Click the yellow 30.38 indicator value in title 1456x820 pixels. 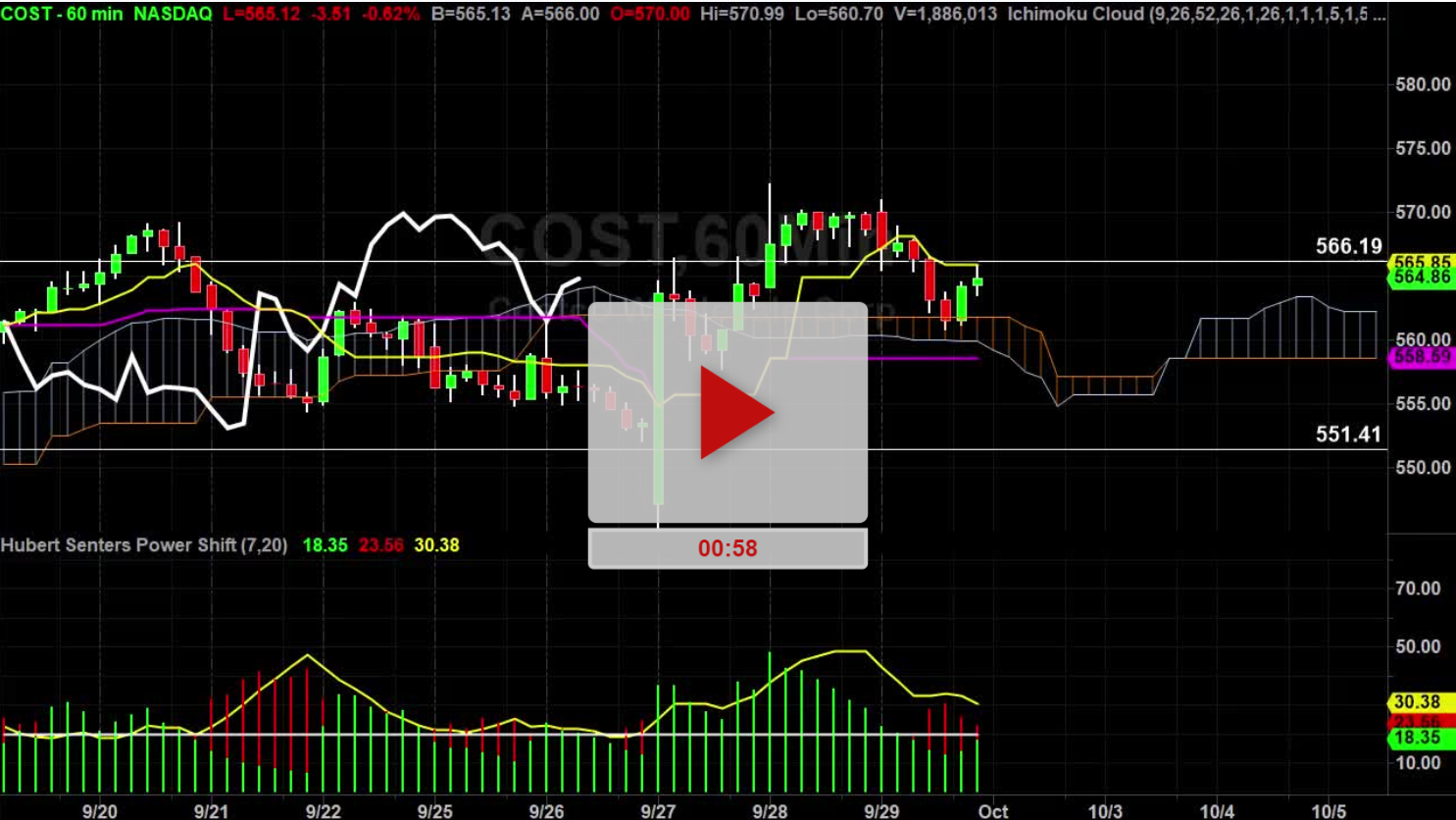click(436, 544)
